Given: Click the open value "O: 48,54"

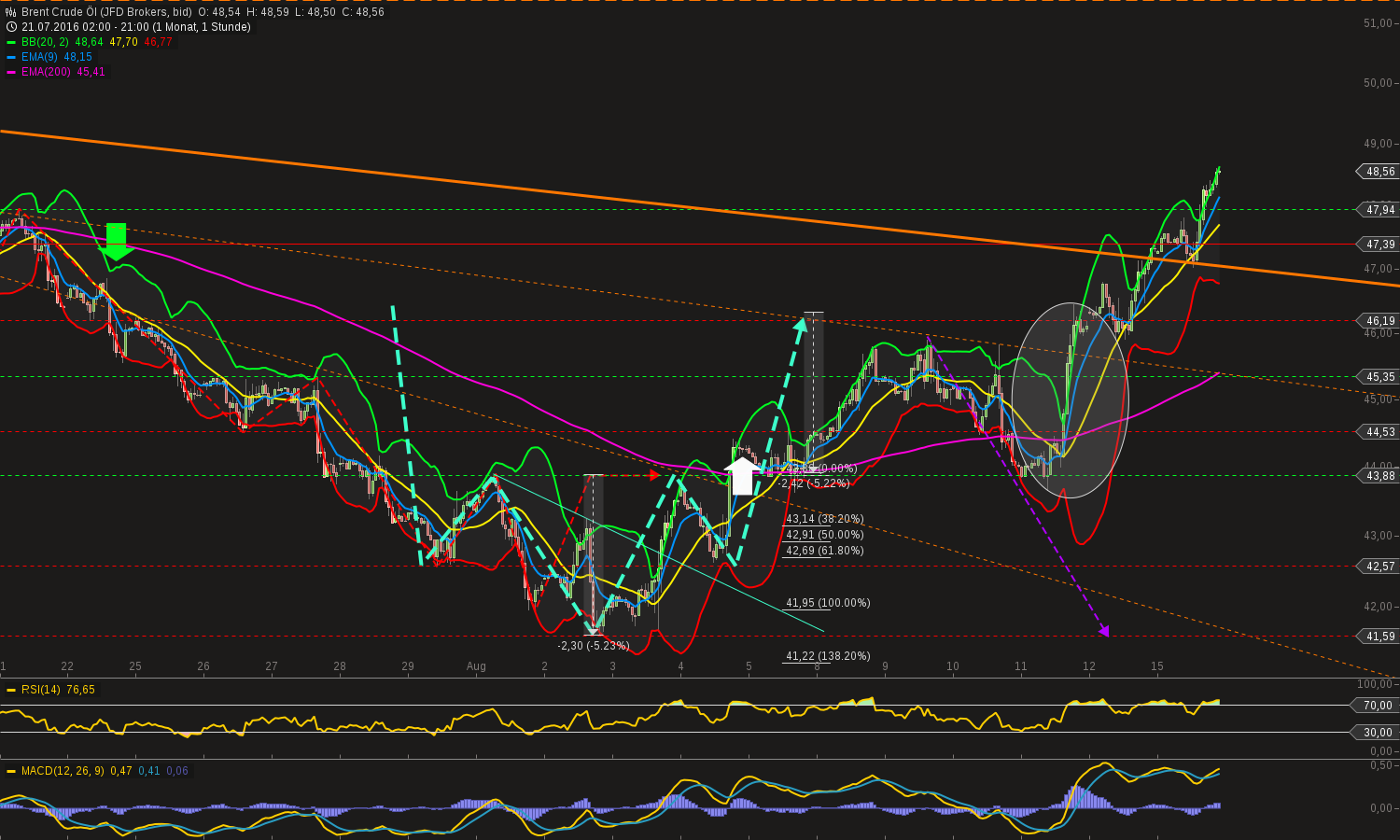Looking at the screenshot, I should [x=219, y=12].
